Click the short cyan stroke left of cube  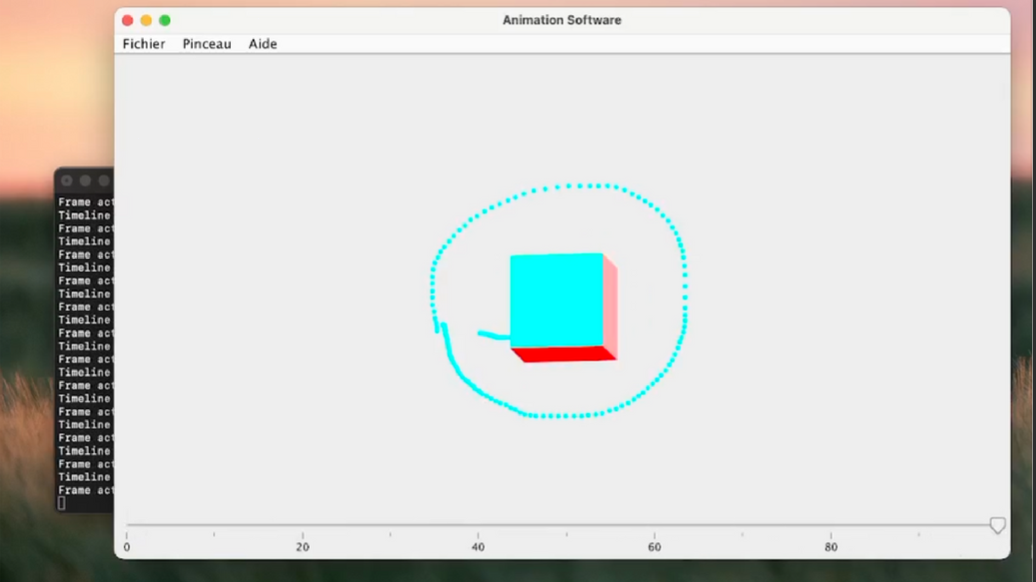pyautogui.click(x=492, y=335)
